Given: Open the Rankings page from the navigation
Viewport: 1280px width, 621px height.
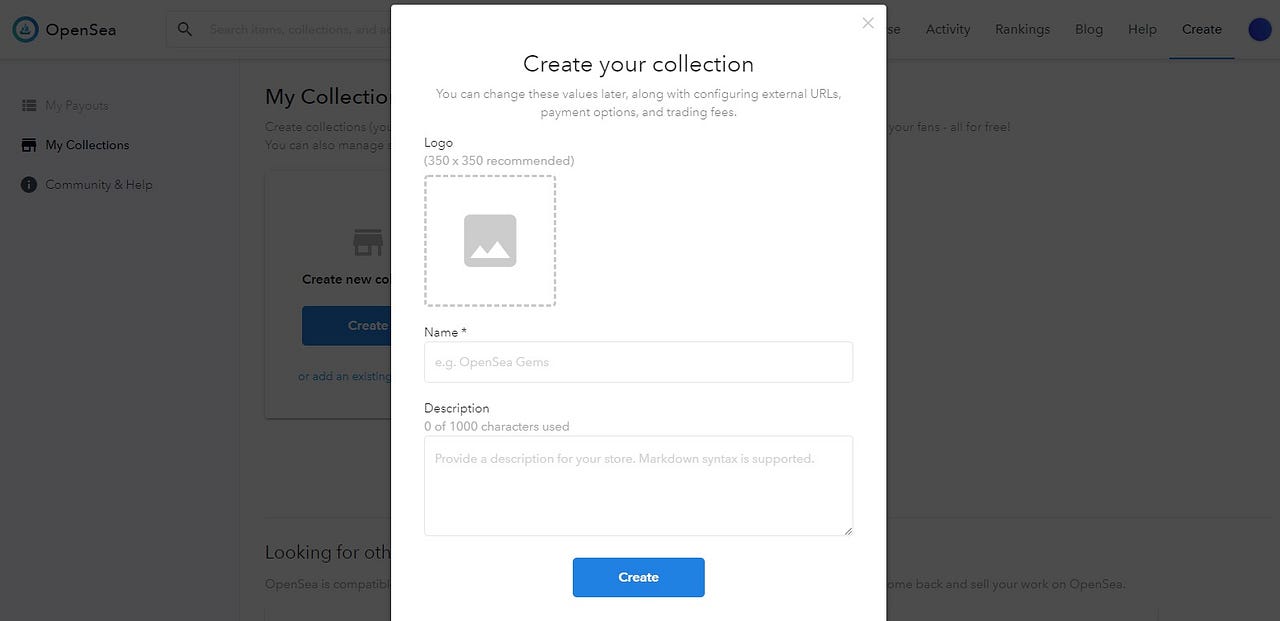Looking at the screenshot, I should [x=1022, y=29].
